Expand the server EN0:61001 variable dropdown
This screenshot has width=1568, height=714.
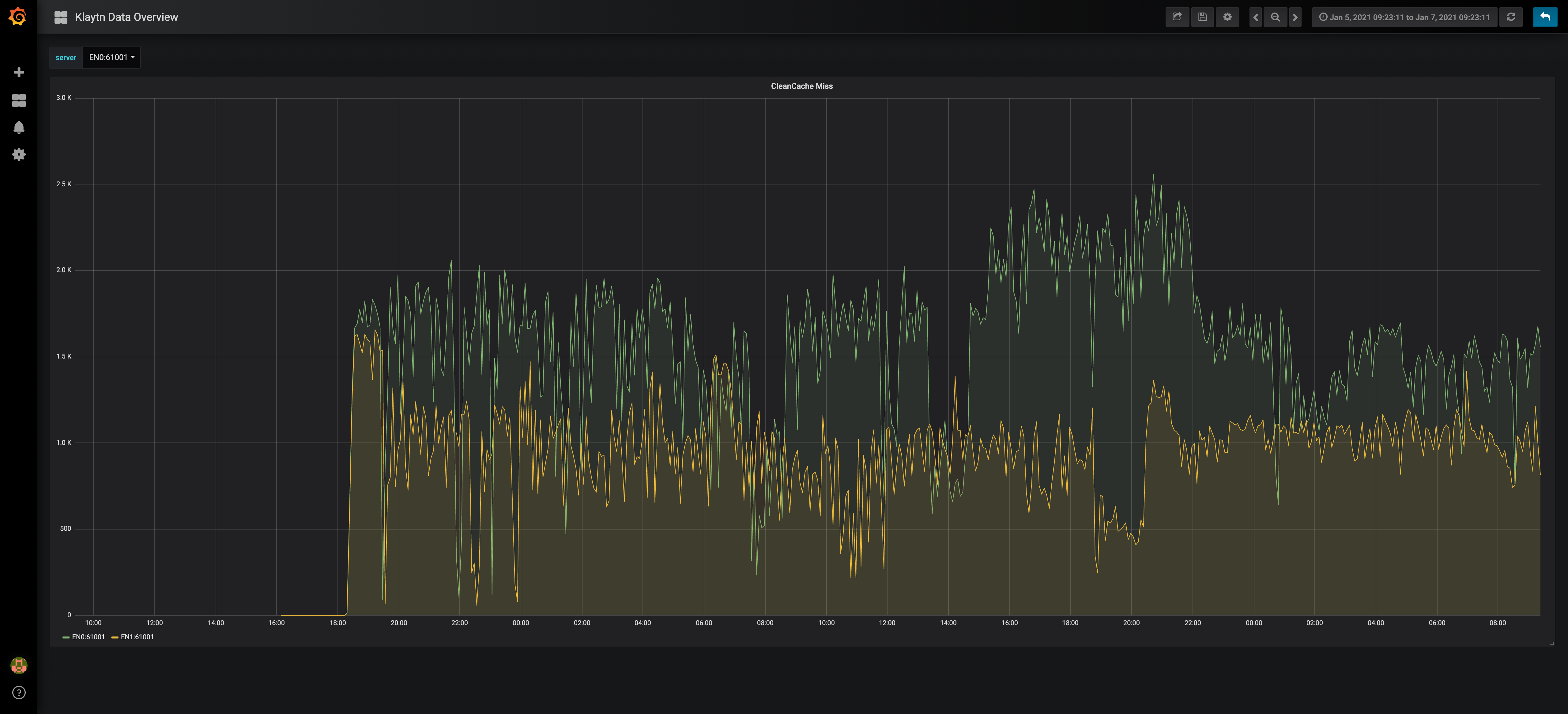pos(111,57)
